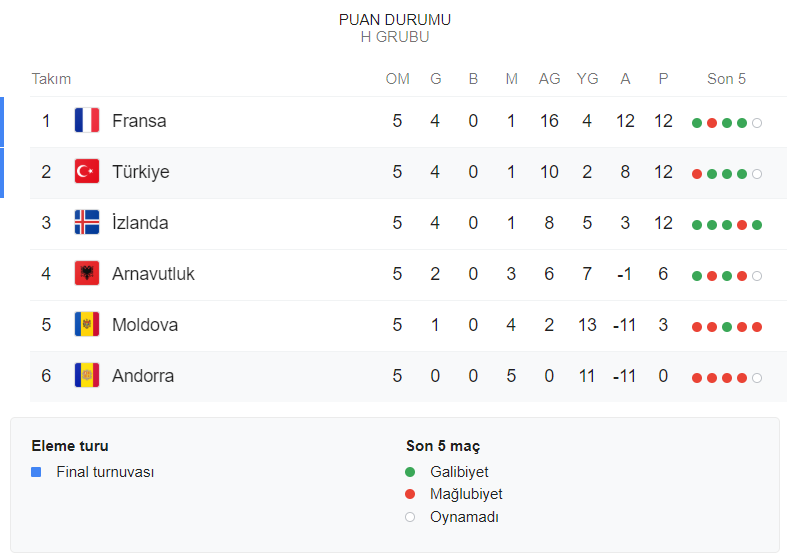Click the Albania flag icon
This screenshot has height=560, width=787.
[87, 274]
